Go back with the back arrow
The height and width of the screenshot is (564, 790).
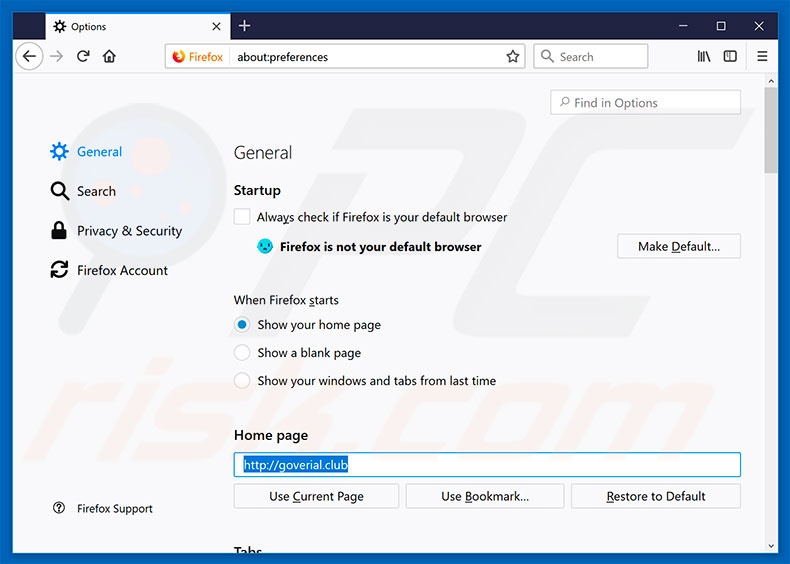tap(29, 56)
